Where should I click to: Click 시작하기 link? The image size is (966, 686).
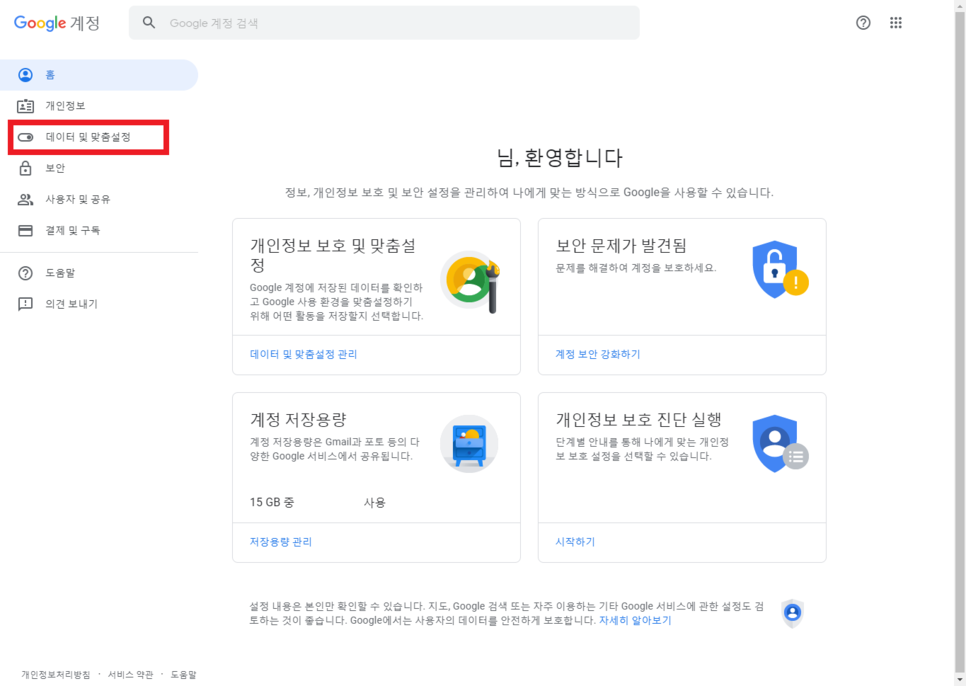[575, 542]
